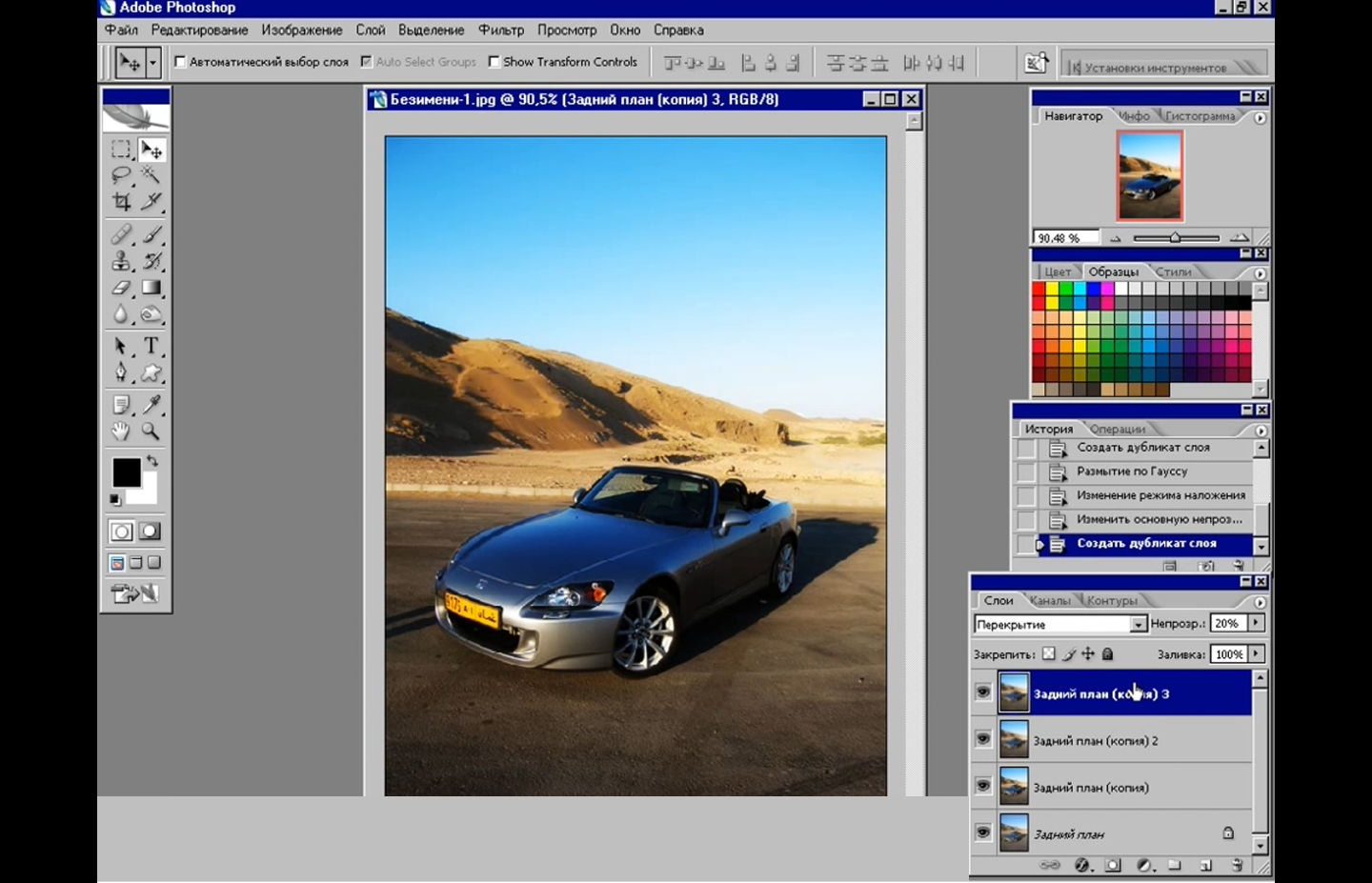Switch to the Каналы tab
This screenshot has width=1372, height=883.
tap(1050, 601)
